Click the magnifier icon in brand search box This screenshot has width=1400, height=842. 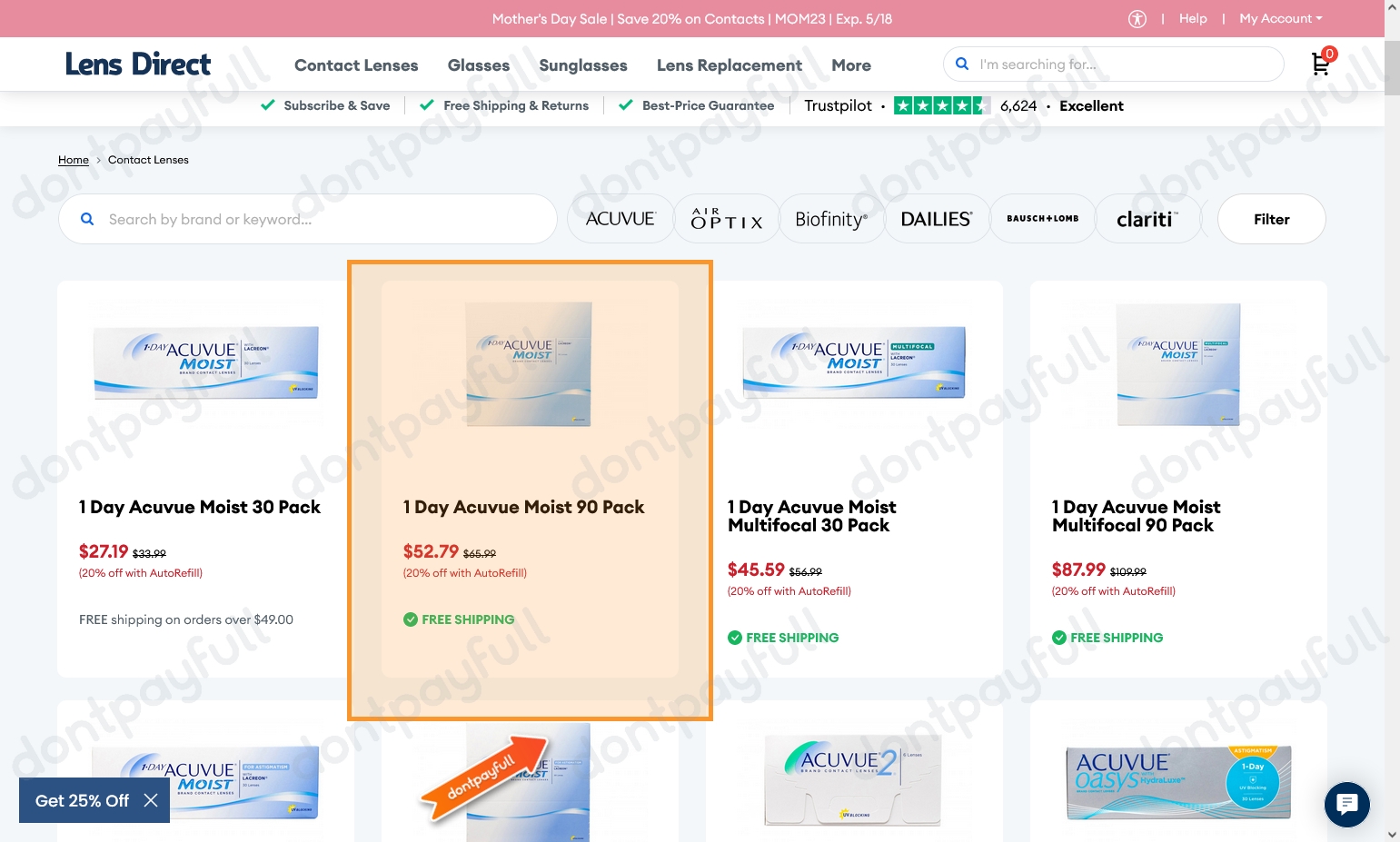click(87, 219)
